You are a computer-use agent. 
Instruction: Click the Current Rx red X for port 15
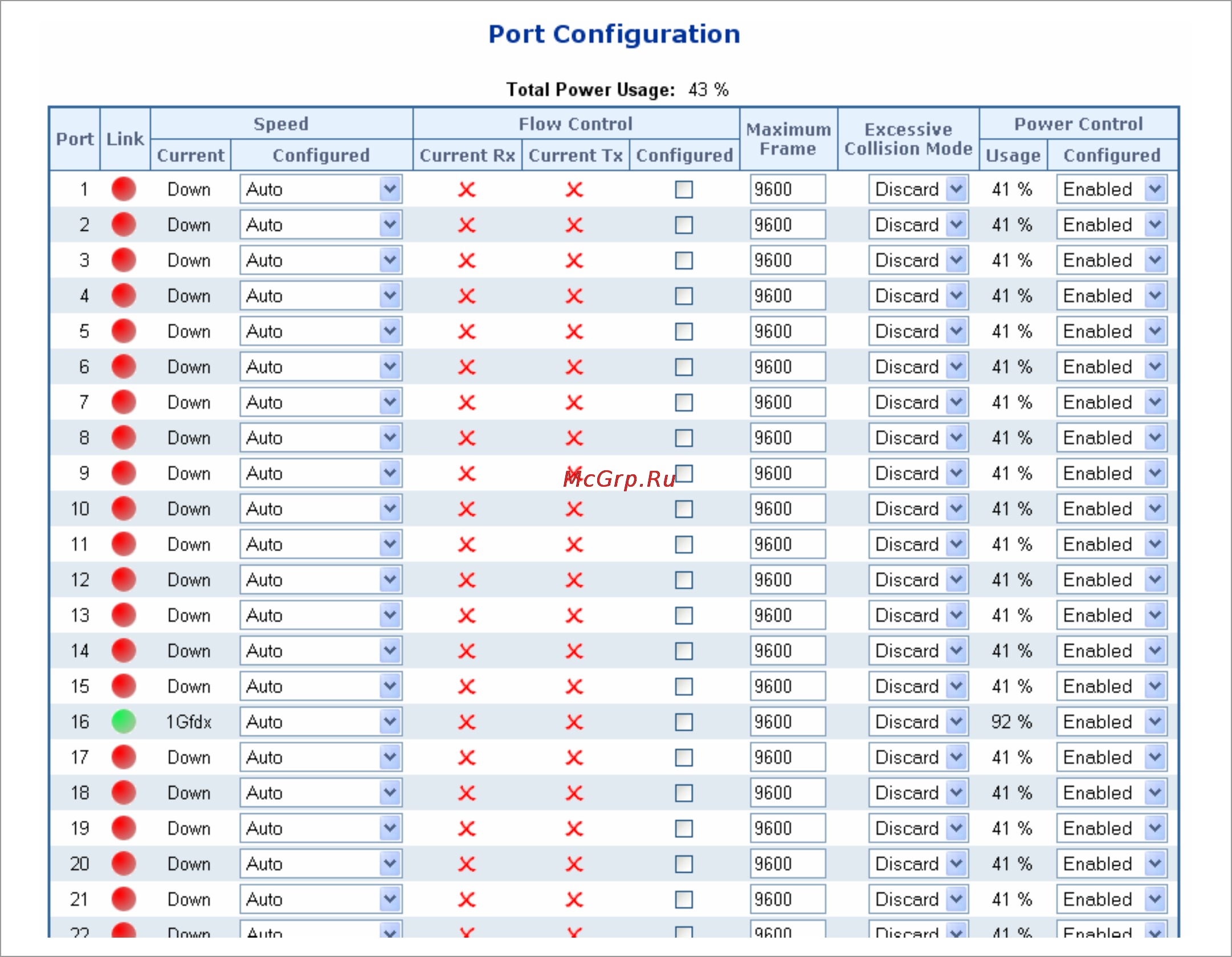(x=467, y=686)
